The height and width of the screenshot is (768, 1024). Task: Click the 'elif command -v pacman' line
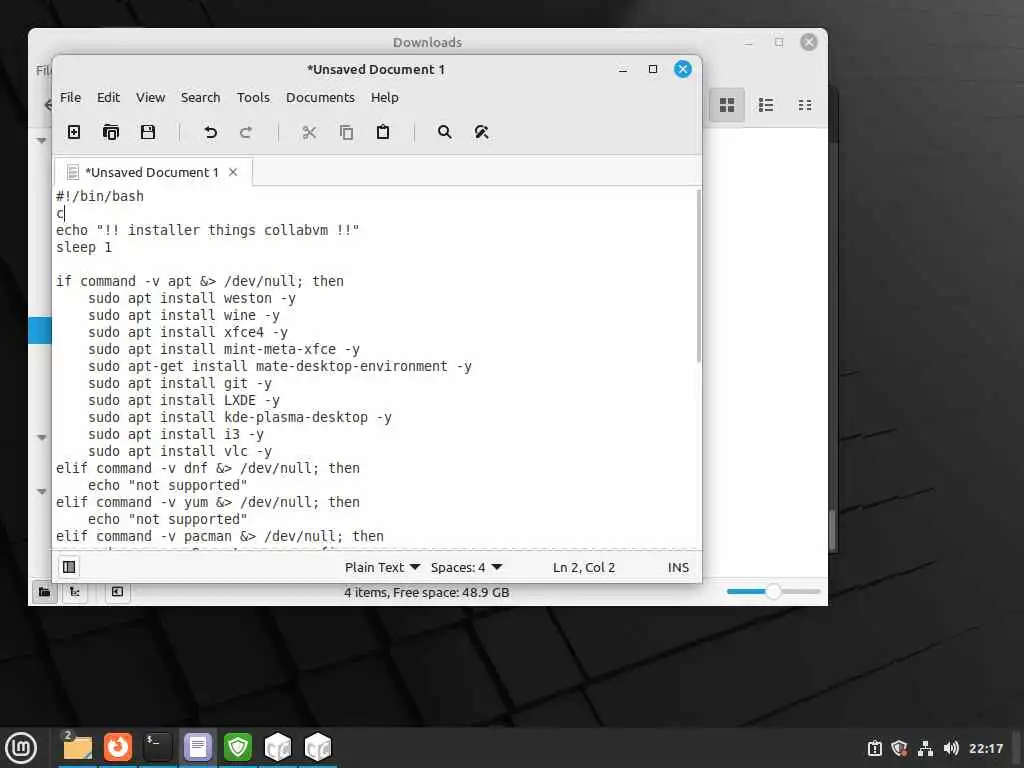[x=220, y=536]
